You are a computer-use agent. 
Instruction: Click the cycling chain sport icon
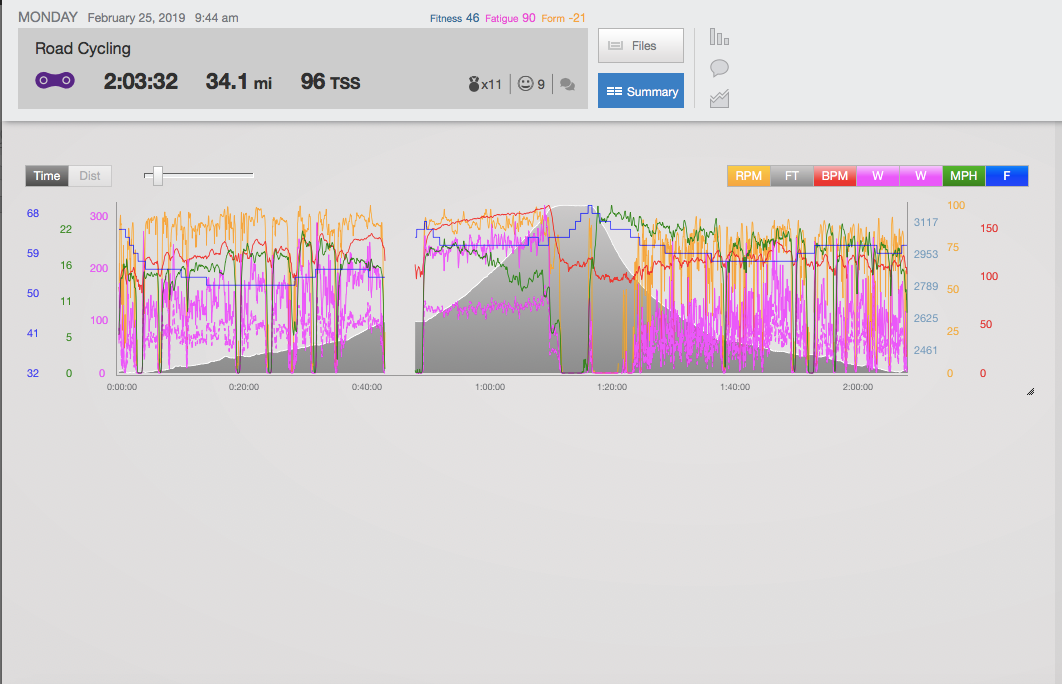click(x=54, y=80)
